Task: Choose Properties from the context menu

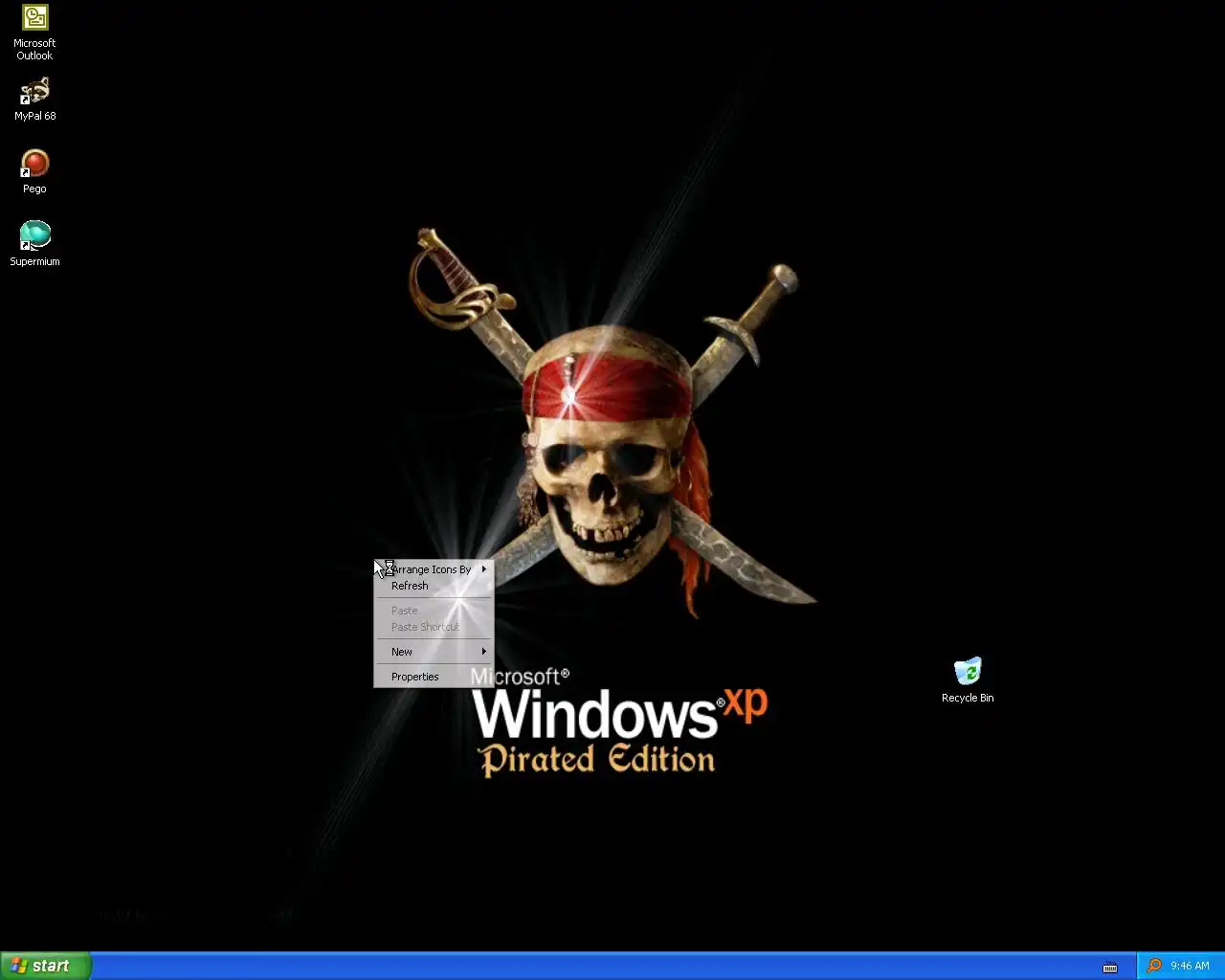Action: tap(434, 677)
